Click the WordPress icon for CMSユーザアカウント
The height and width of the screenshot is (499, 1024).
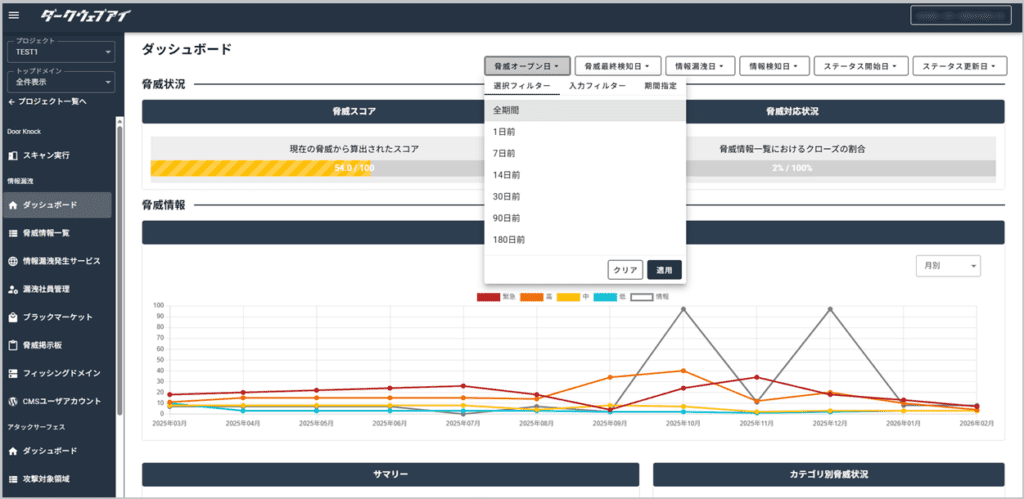(x=13, y=401)
